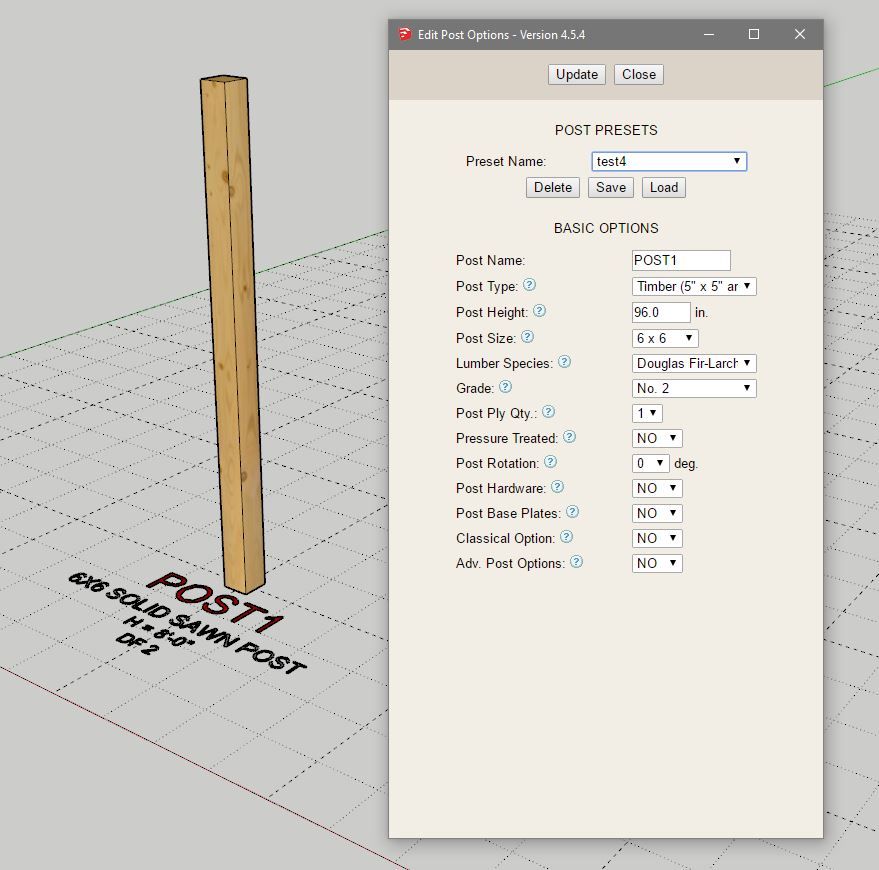Click the Update button
This screenshot has height=870, width=879.
pyautogui.click(x=577, y=75)
